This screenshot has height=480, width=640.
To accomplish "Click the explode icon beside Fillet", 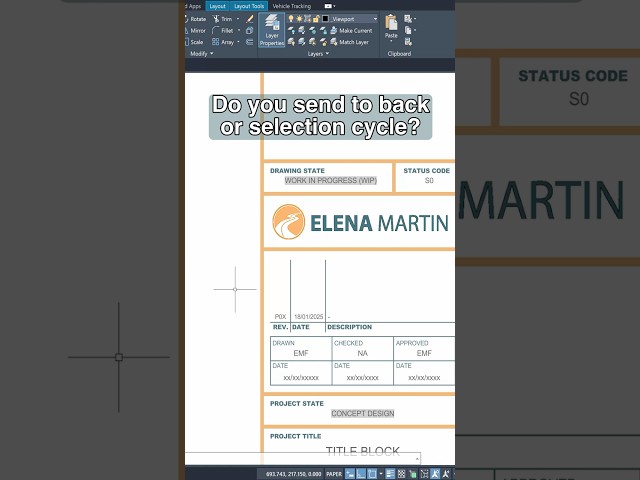I will [x=249, y=31].
